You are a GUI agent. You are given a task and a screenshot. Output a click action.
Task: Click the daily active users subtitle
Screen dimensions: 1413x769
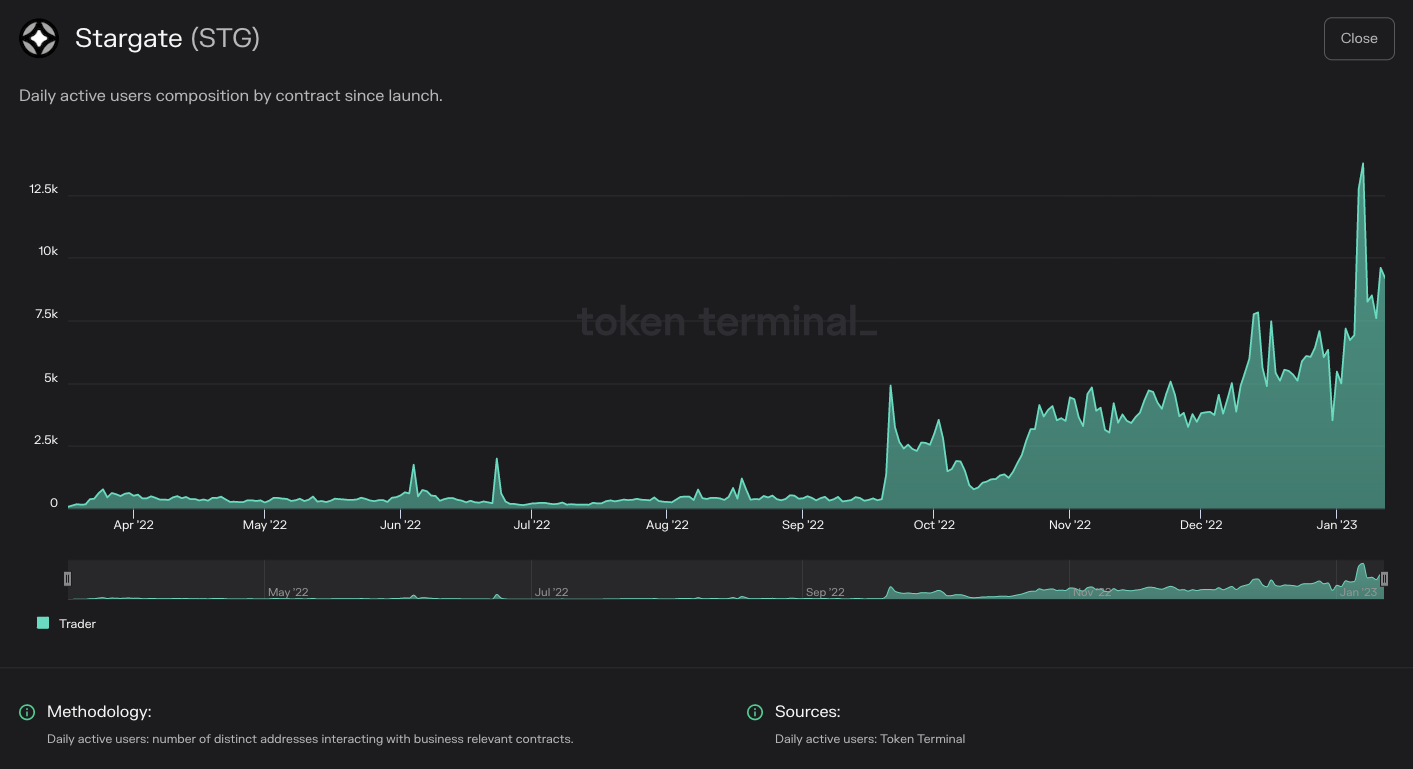(x=230, y=95)
